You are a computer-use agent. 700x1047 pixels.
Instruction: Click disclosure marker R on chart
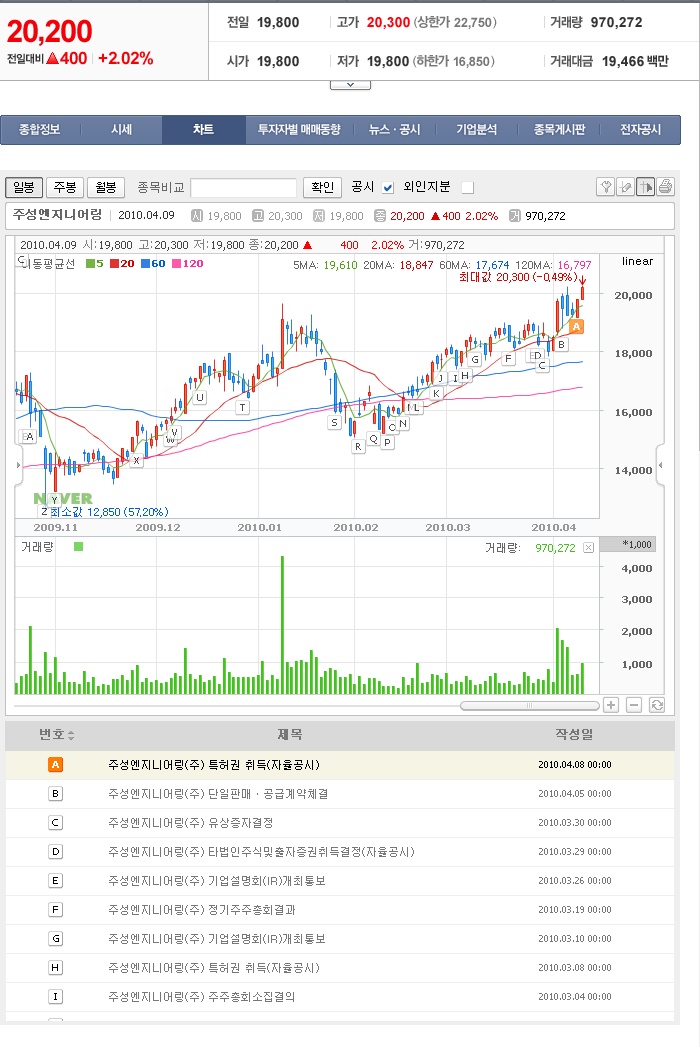358,446
